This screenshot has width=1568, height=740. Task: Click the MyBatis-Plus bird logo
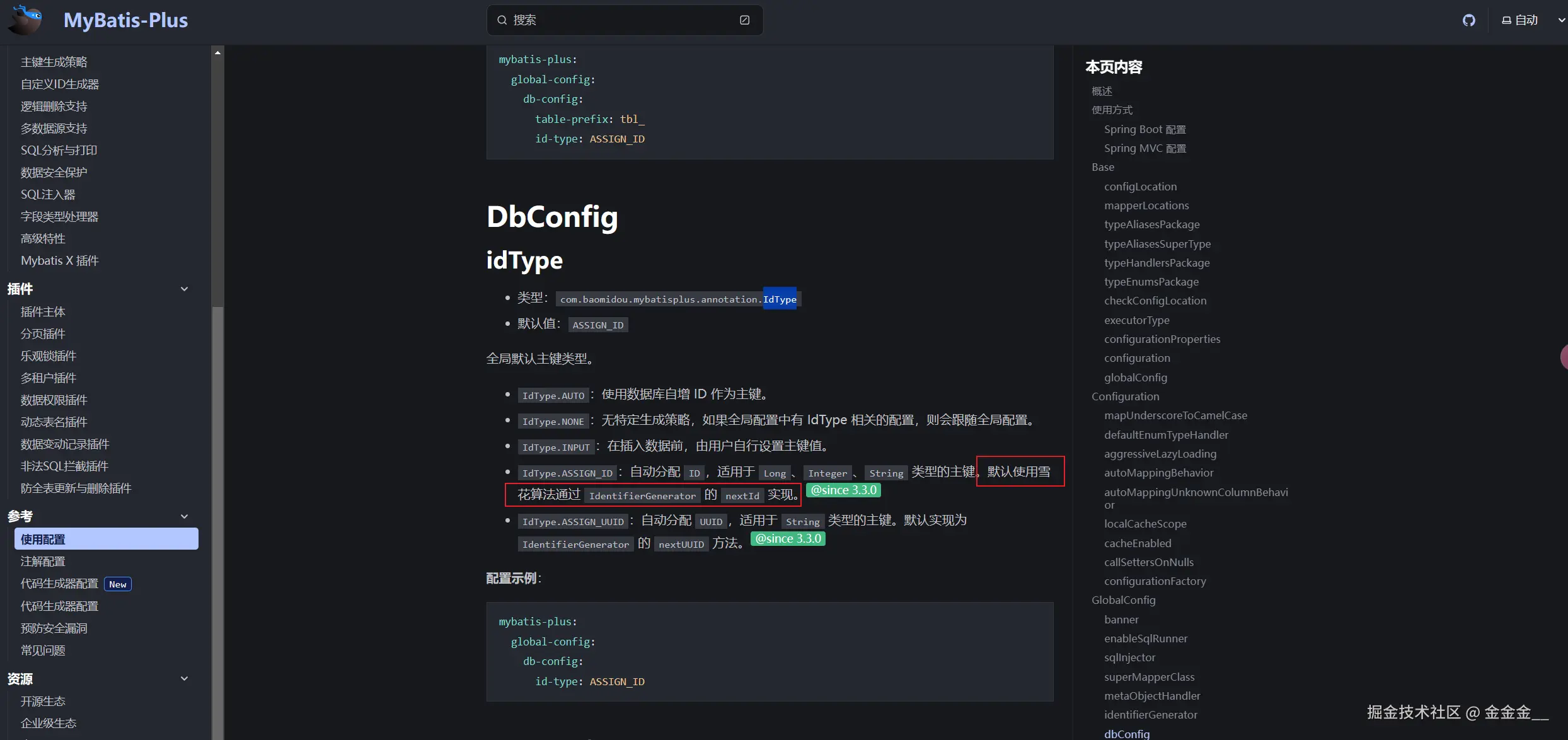coord(25,19)
